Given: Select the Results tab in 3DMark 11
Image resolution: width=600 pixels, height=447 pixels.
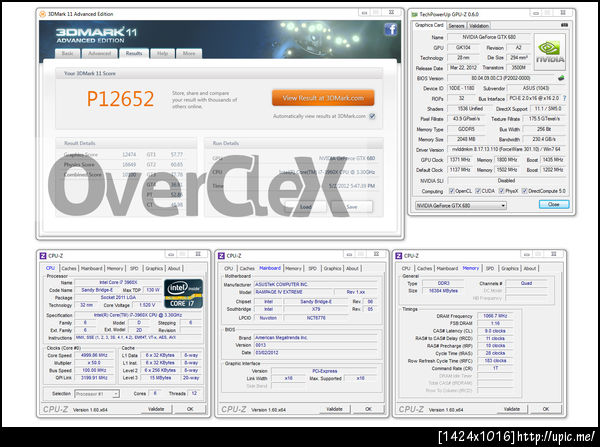Looking at the screenshot, I should pos(134,54).
